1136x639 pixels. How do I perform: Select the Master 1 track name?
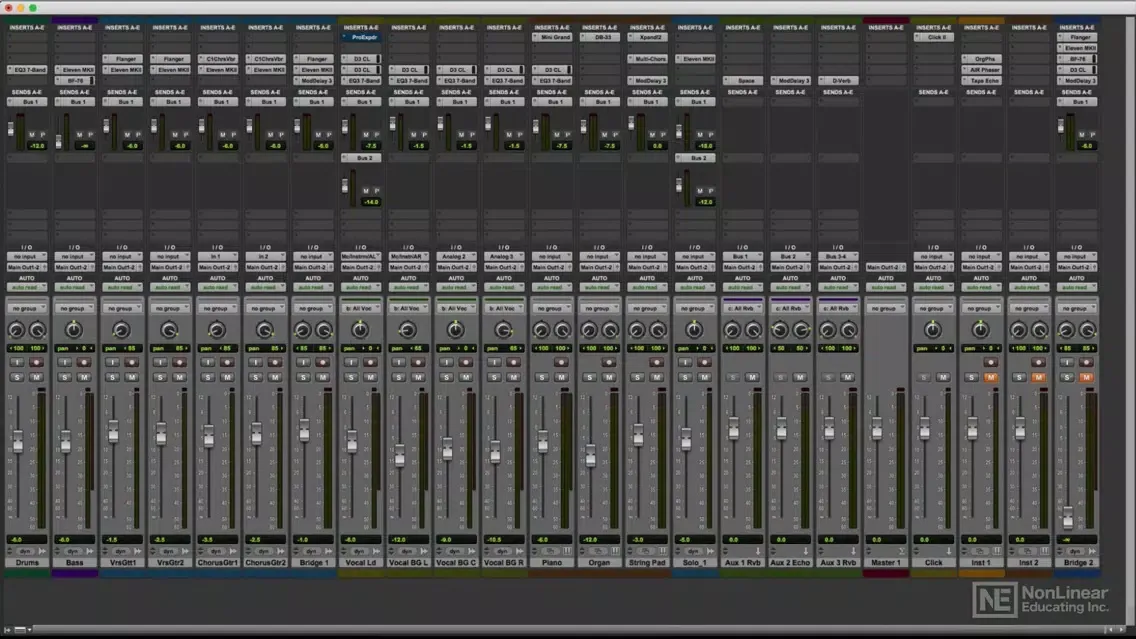point(885,563)
